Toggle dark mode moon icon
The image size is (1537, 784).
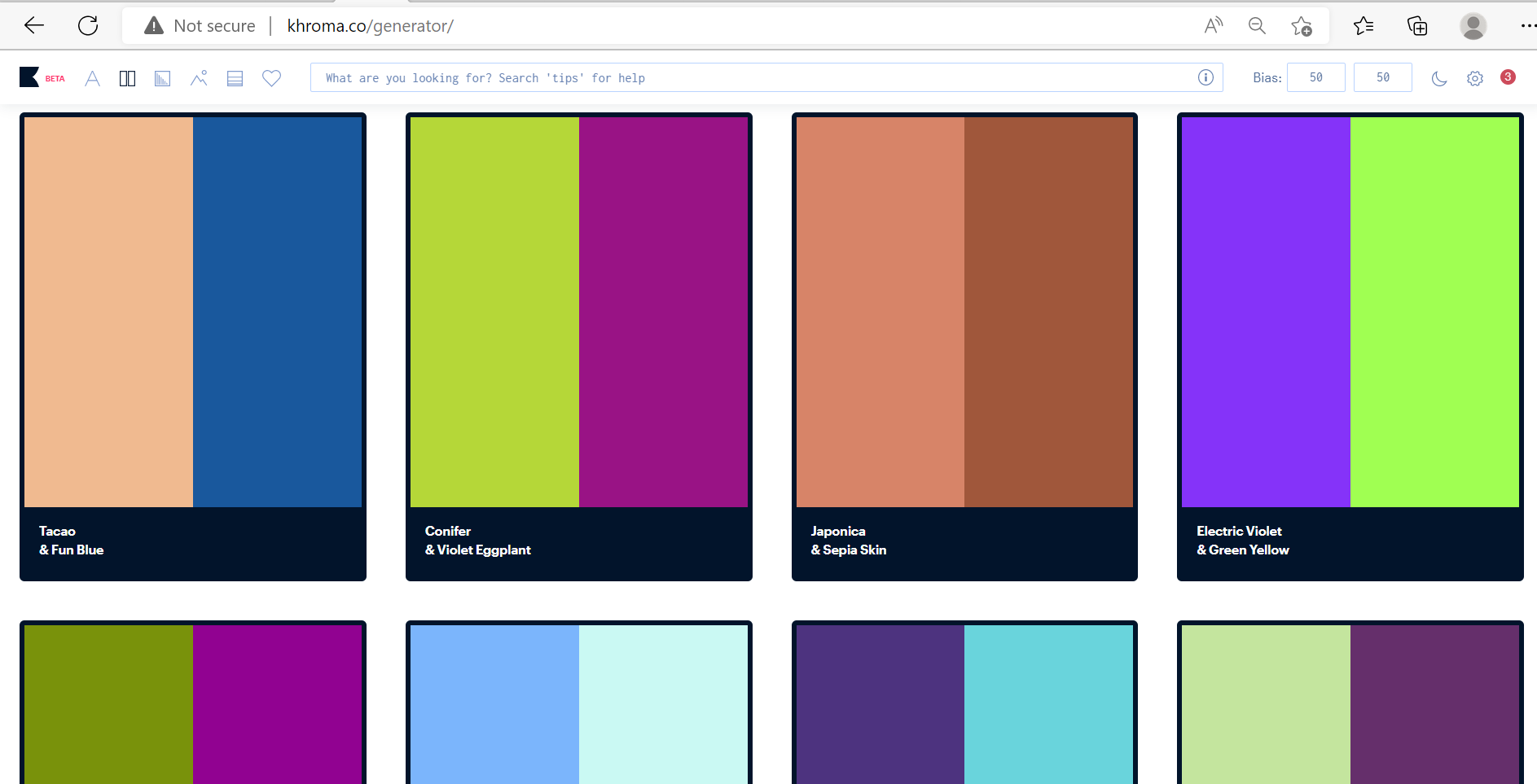[1439, 78]
